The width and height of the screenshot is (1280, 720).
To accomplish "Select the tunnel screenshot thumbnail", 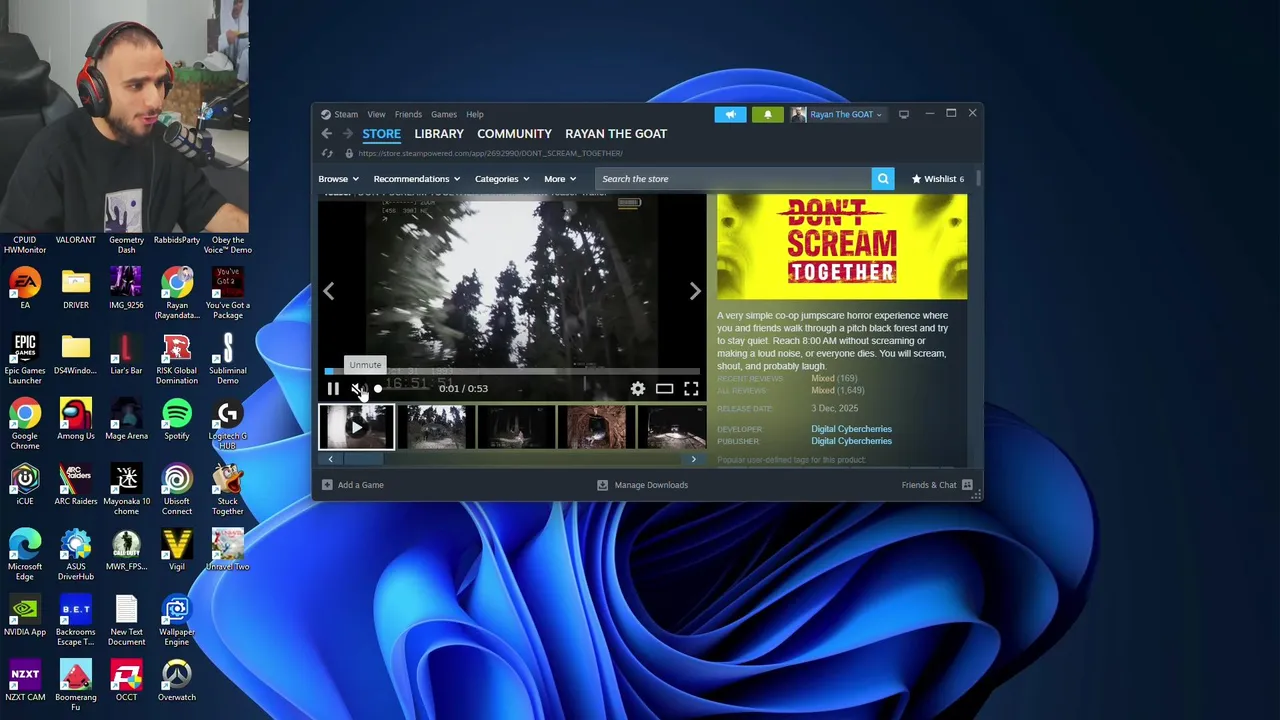I will pyautogui.click(x=596, y=427).
